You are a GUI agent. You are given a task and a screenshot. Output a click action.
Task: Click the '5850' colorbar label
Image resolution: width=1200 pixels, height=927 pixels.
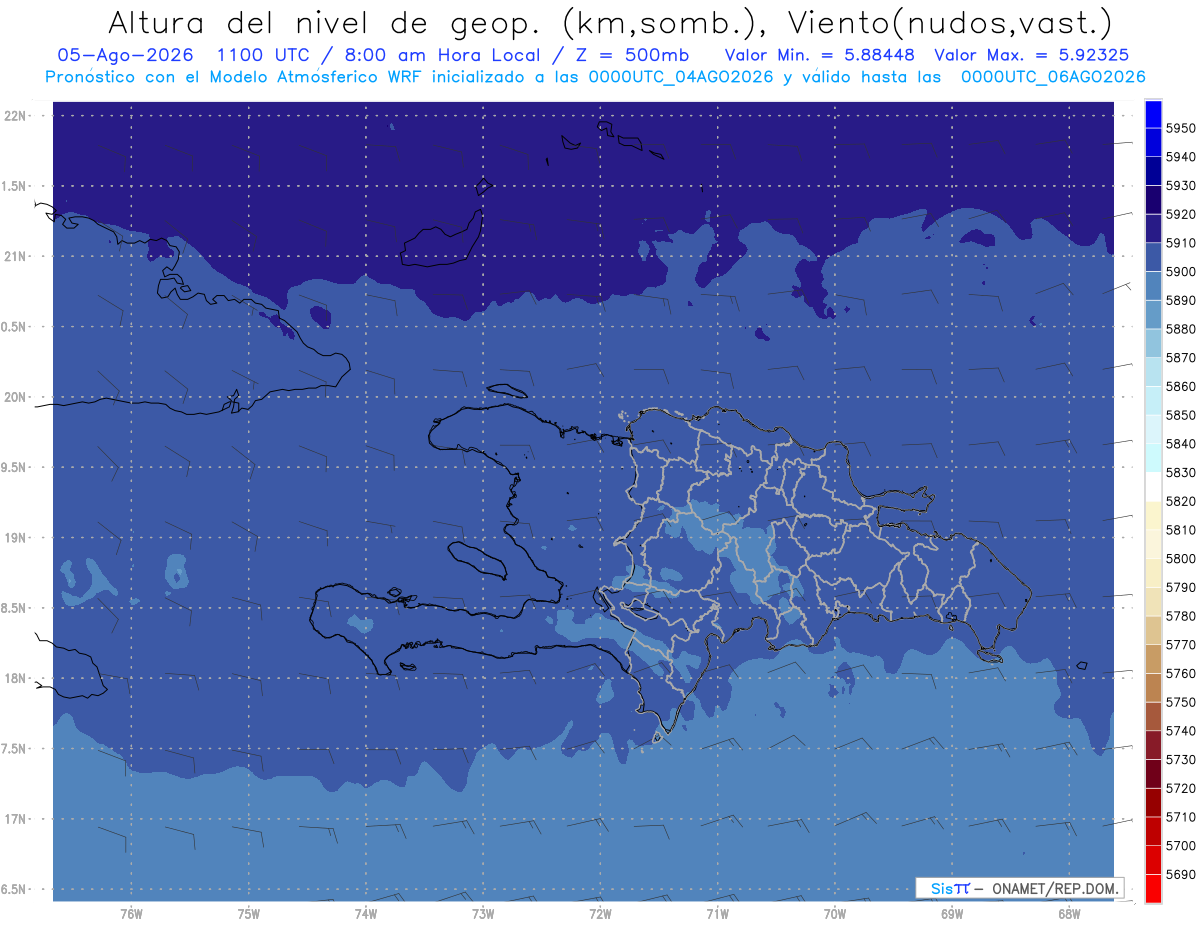click(1181, 415)
